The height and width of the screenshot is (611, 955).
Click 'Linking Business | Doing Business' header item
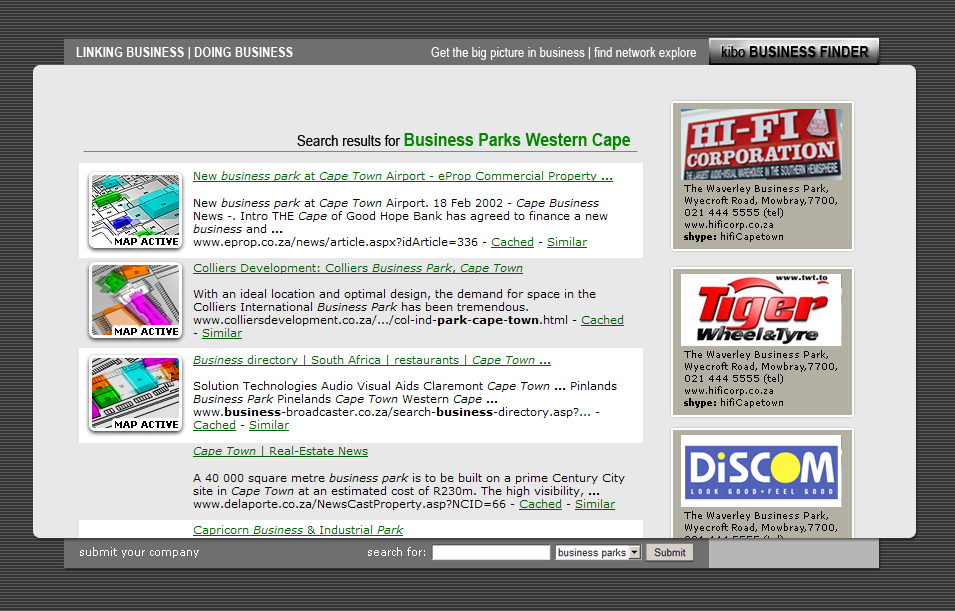coord(184,52)
